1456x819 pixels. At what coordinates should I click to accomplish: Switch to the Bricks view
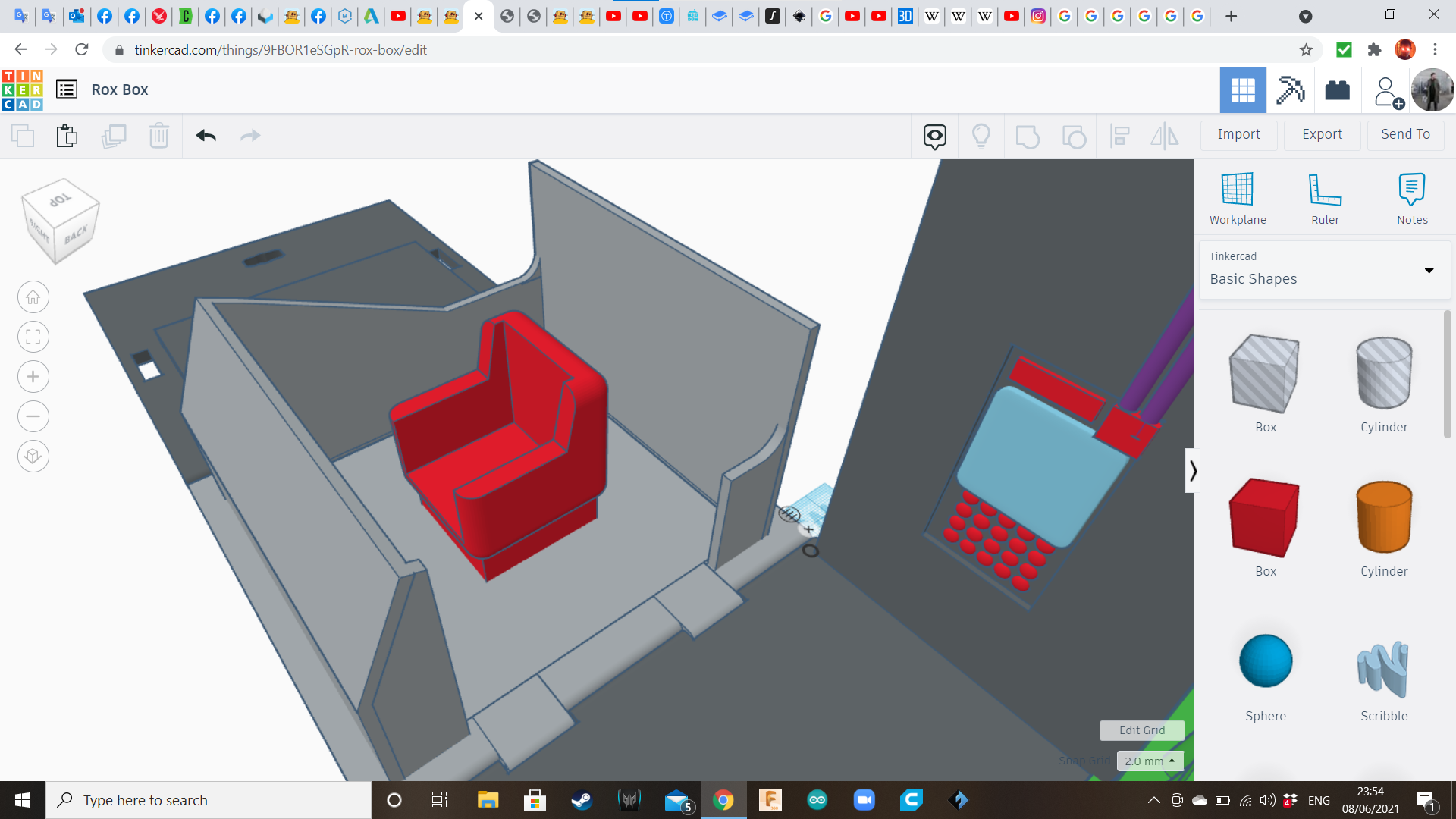tap(1337, 90)
